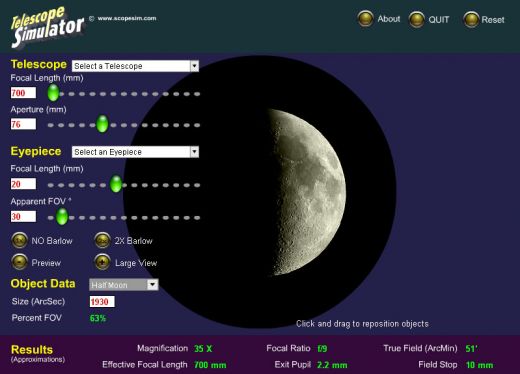The image size is (520, 374).
Task: Click the Apparent FOV slider knob
Action: [62, 216]
